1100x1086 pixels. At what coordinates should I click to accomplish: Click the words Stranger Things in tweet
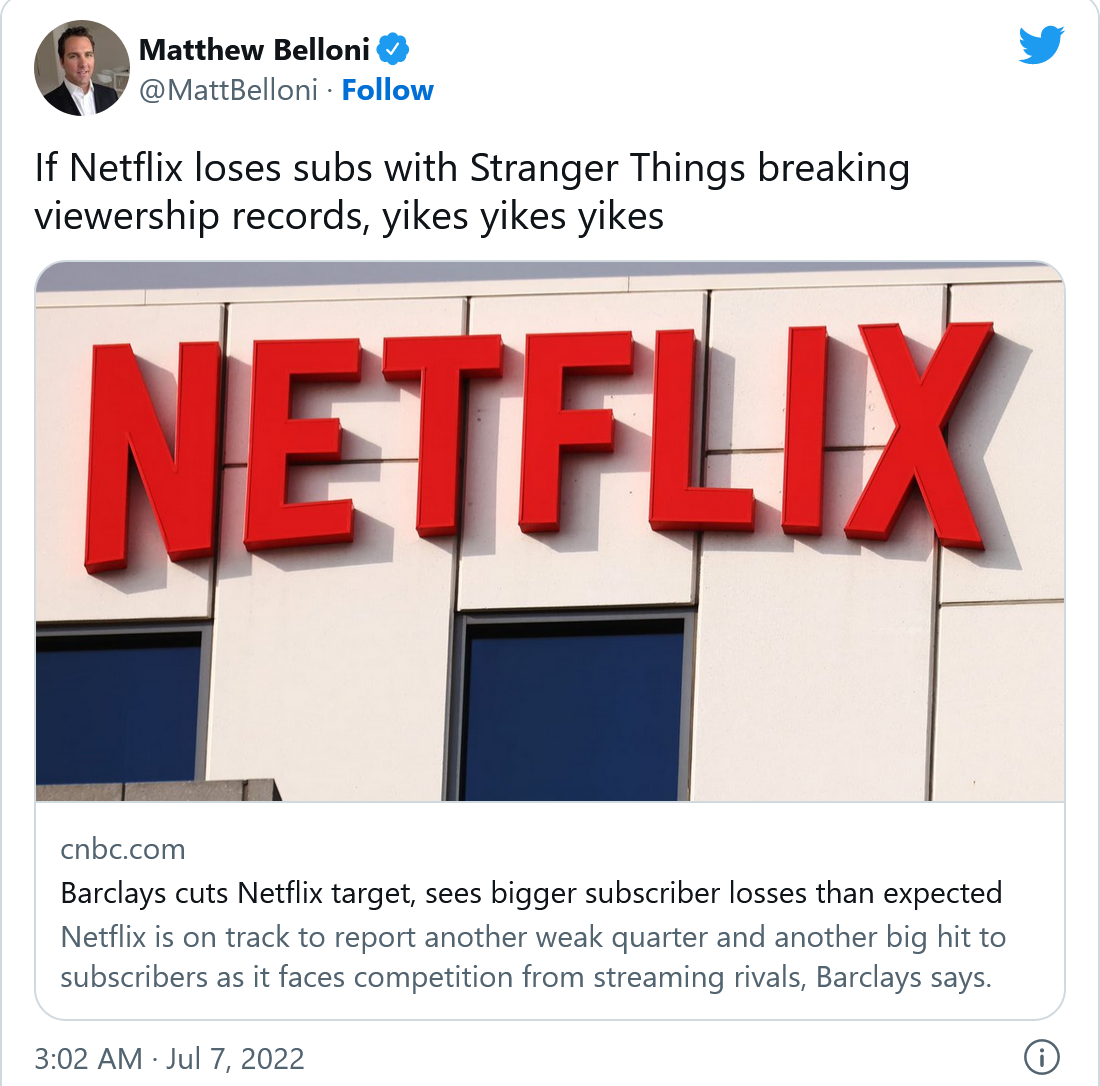(607, 168)
